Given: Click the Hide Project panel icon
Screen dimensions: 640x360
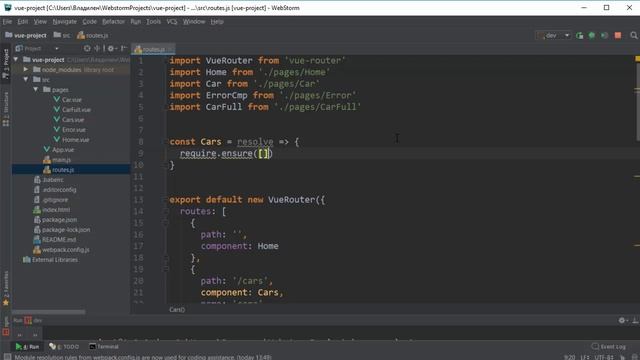Looking at the screenshot, I should click(x=124, y=49).
